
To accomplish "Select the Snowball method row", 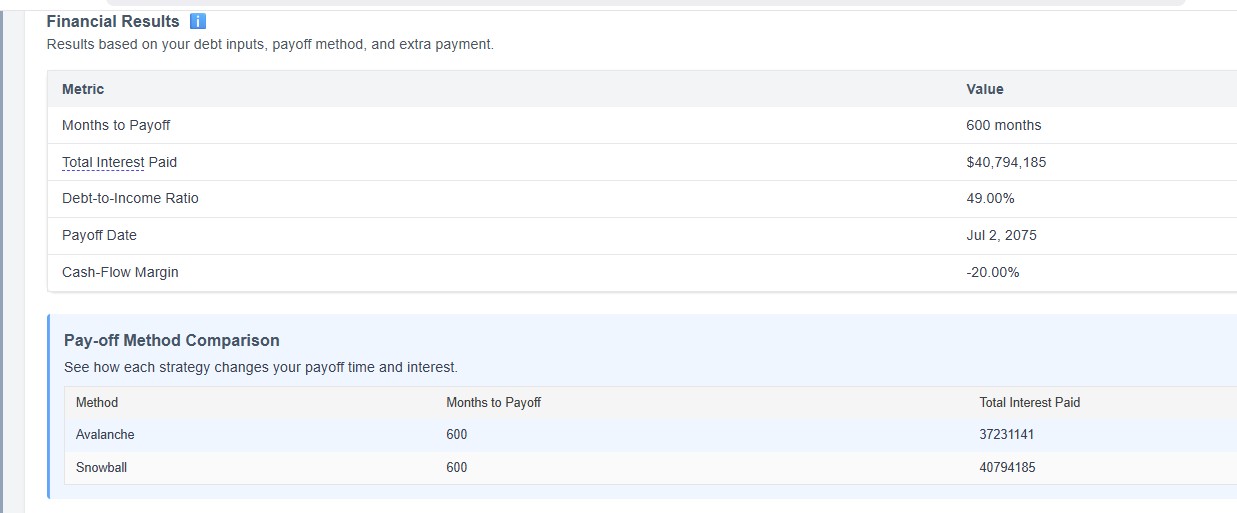I will (101, 467).
